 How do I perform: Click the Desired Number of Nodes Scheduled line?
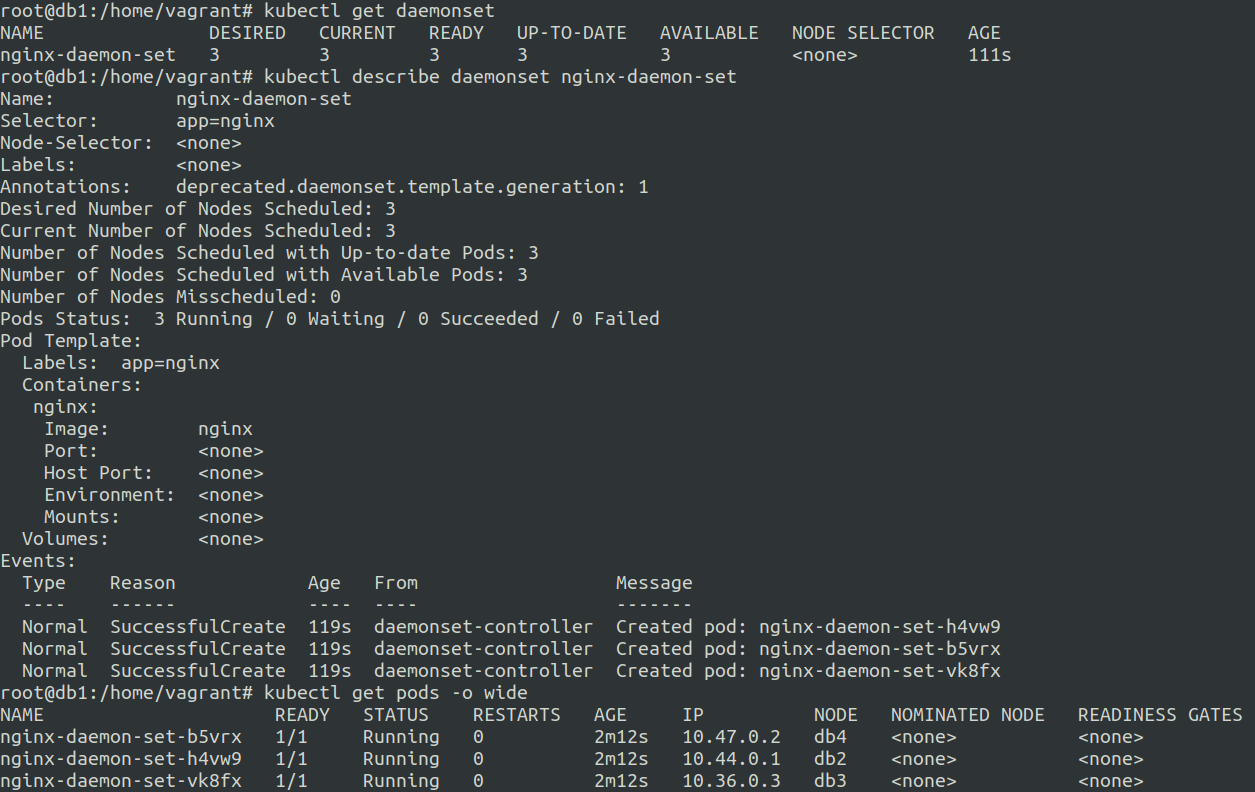[198, 209]
